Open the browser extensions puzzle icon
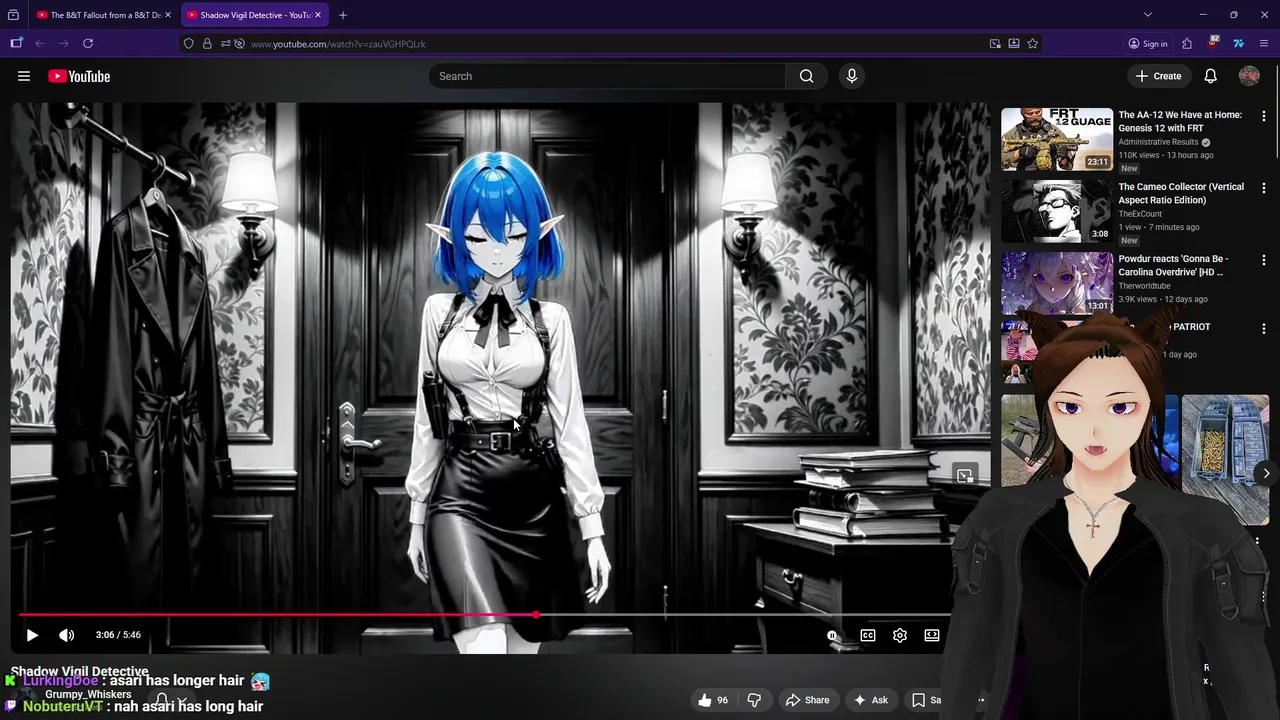The height and width of the screenshot is (720, 1280). click(x=1187, y=44)
